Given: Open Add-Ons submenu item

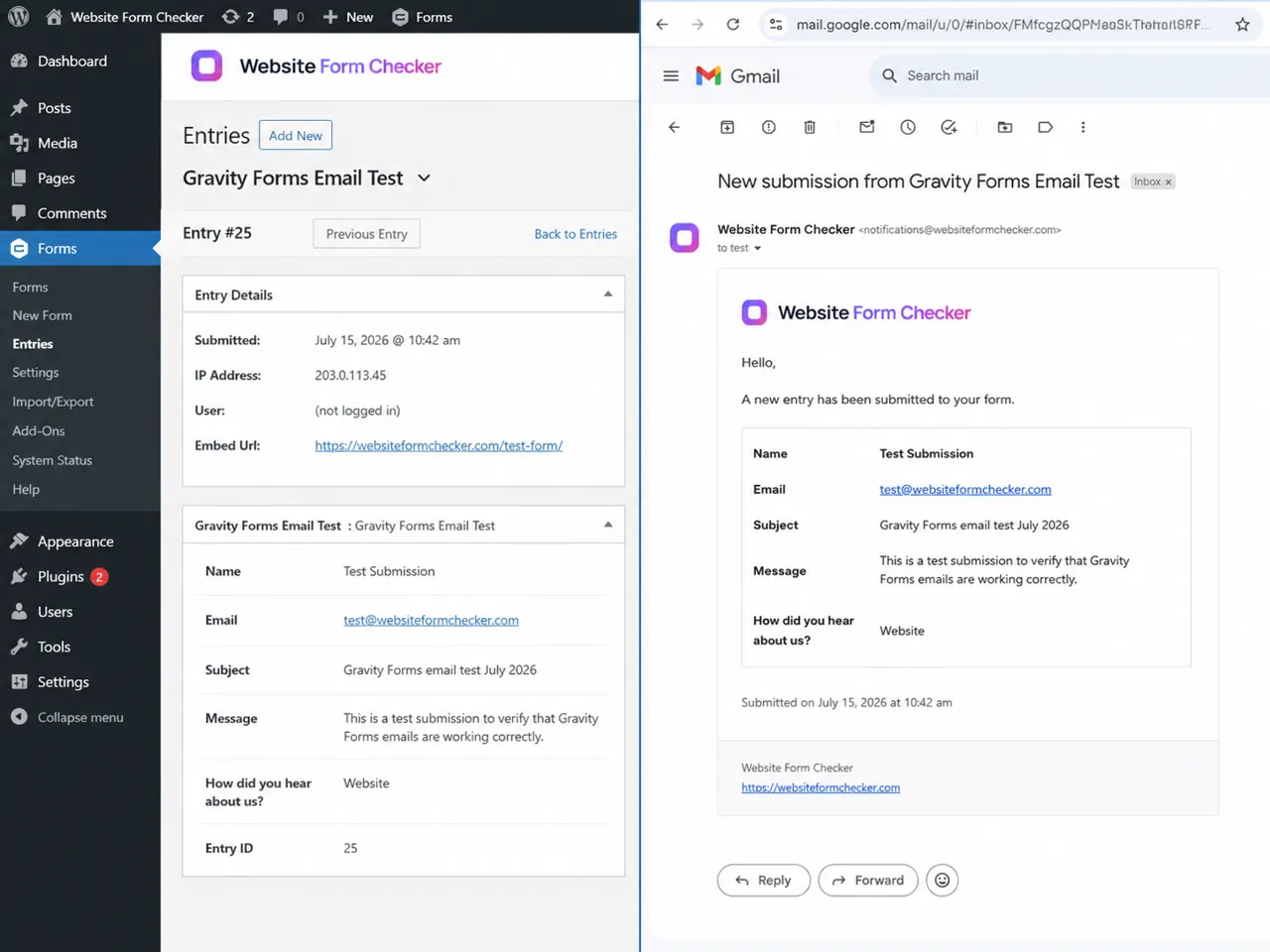Looking at the screenshot, I should coord(39,431).
